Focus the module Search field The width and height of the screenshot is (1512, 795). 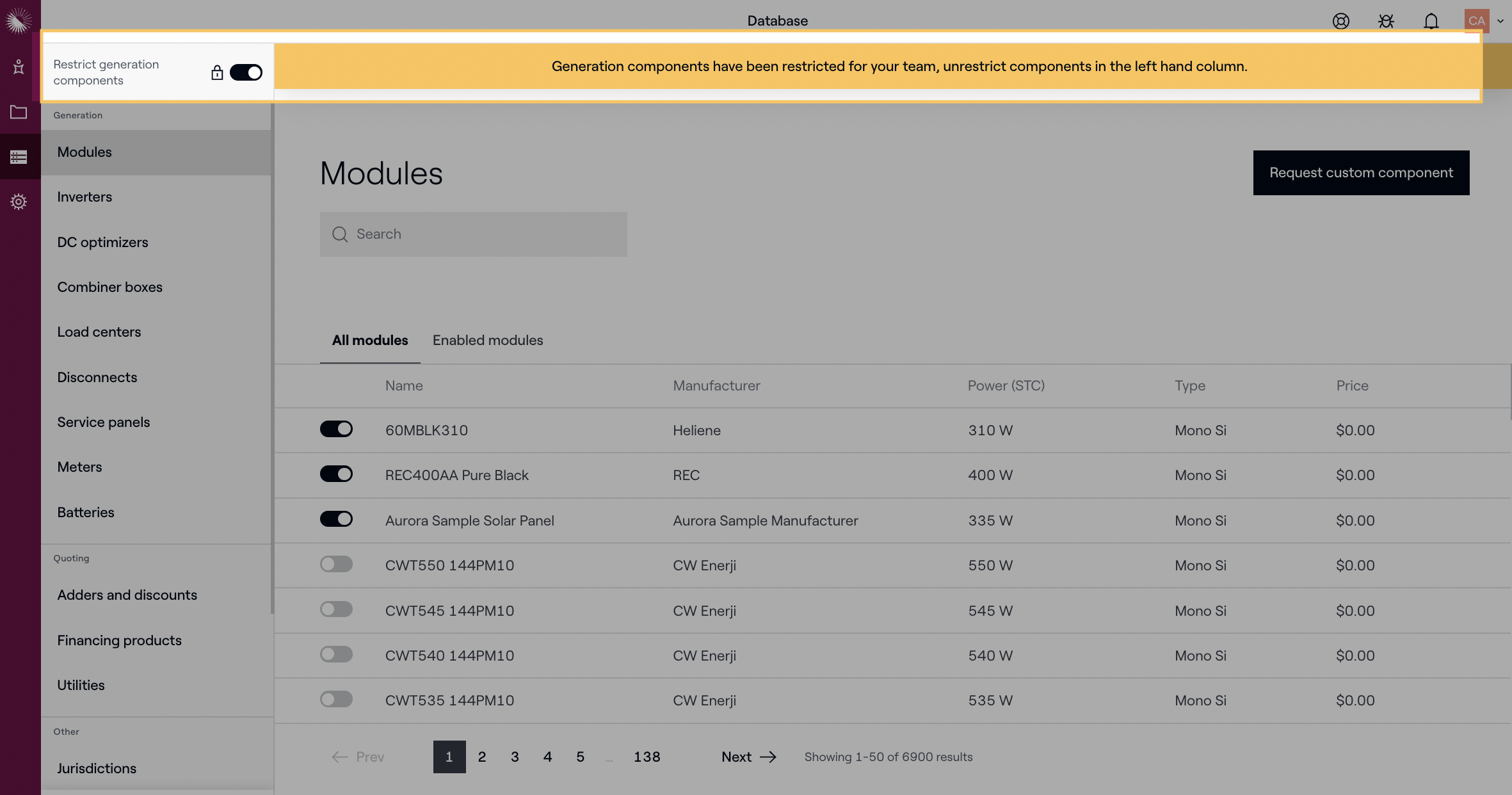tap(474, 234)
